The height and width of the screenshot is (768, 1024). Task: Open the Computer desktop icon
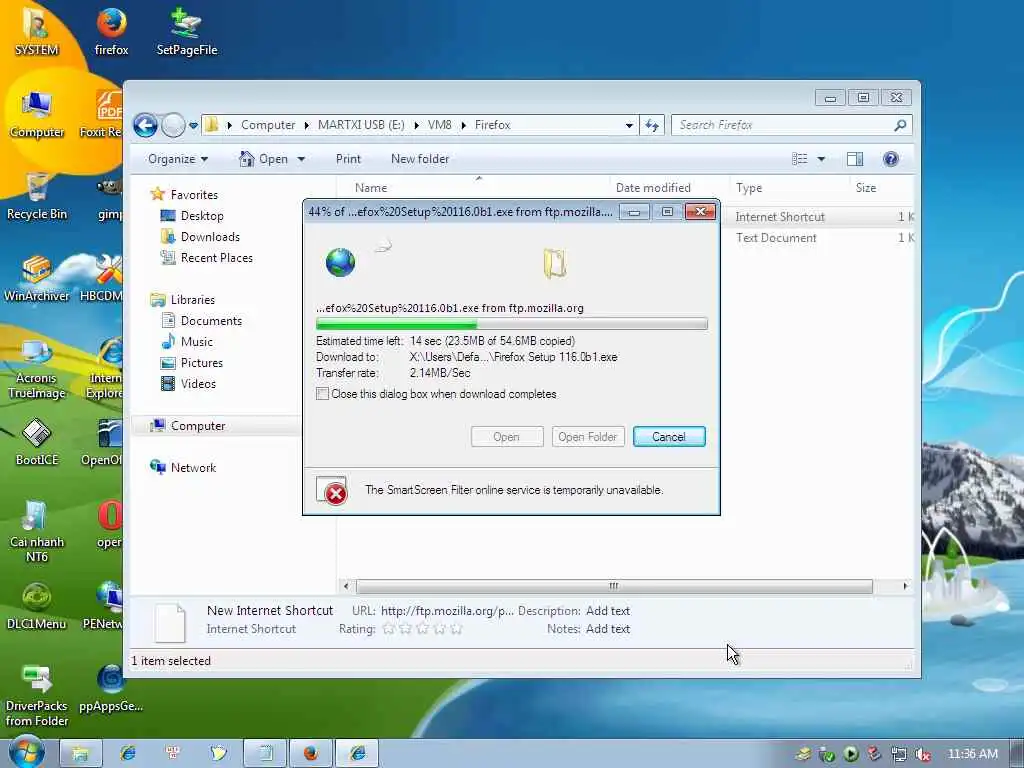(x=37, y=114)
